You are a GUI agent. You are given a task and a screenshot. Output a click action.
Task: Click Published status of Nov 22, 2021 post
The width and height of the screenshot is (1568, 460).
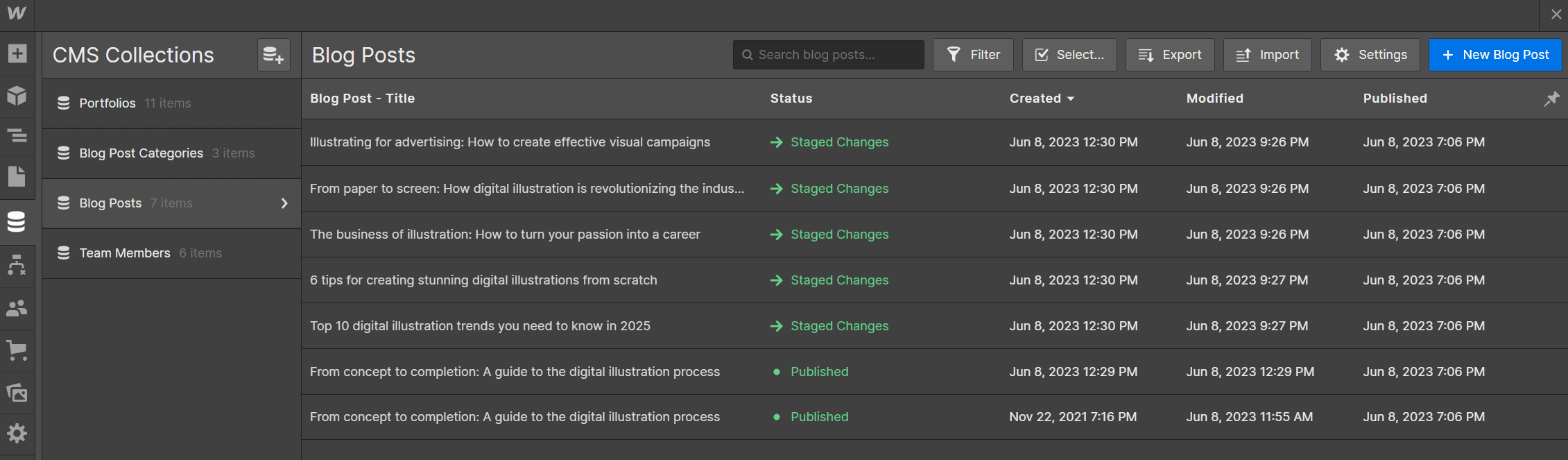pos(811,417)
